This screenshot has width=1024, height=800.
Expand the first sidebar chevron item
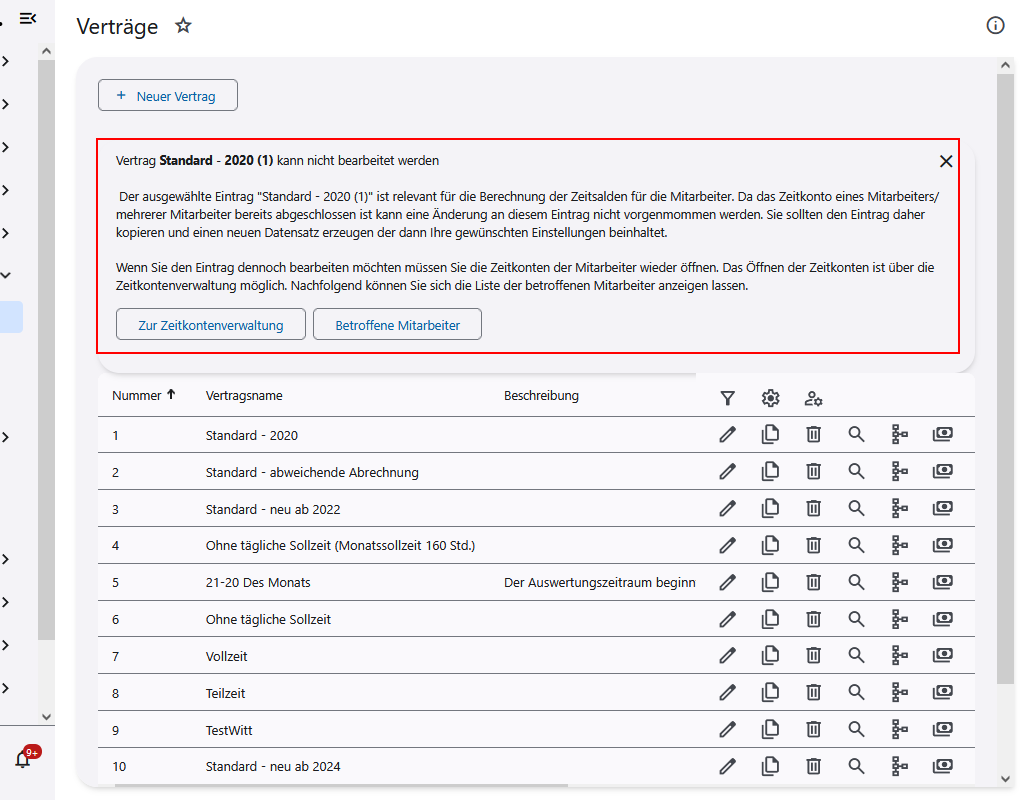[6, 62]
